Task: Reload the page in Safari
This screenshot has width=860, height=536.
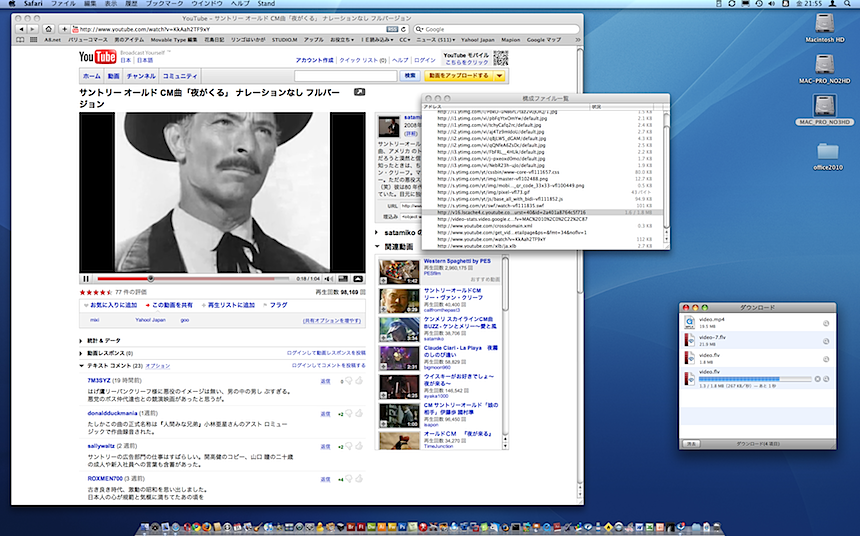Action: coord(404,29)
